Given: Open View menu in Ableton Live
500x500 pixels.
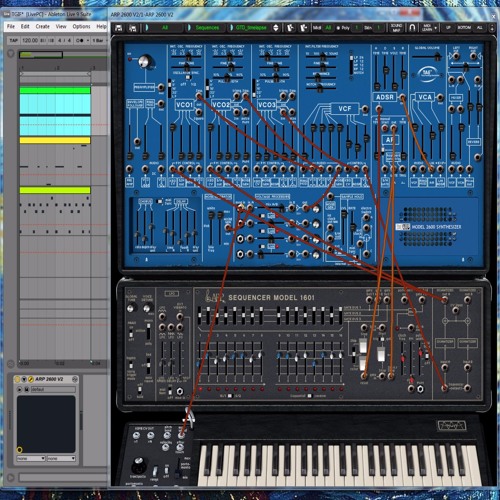Looking at the screenshot, I should coord(61,26).
